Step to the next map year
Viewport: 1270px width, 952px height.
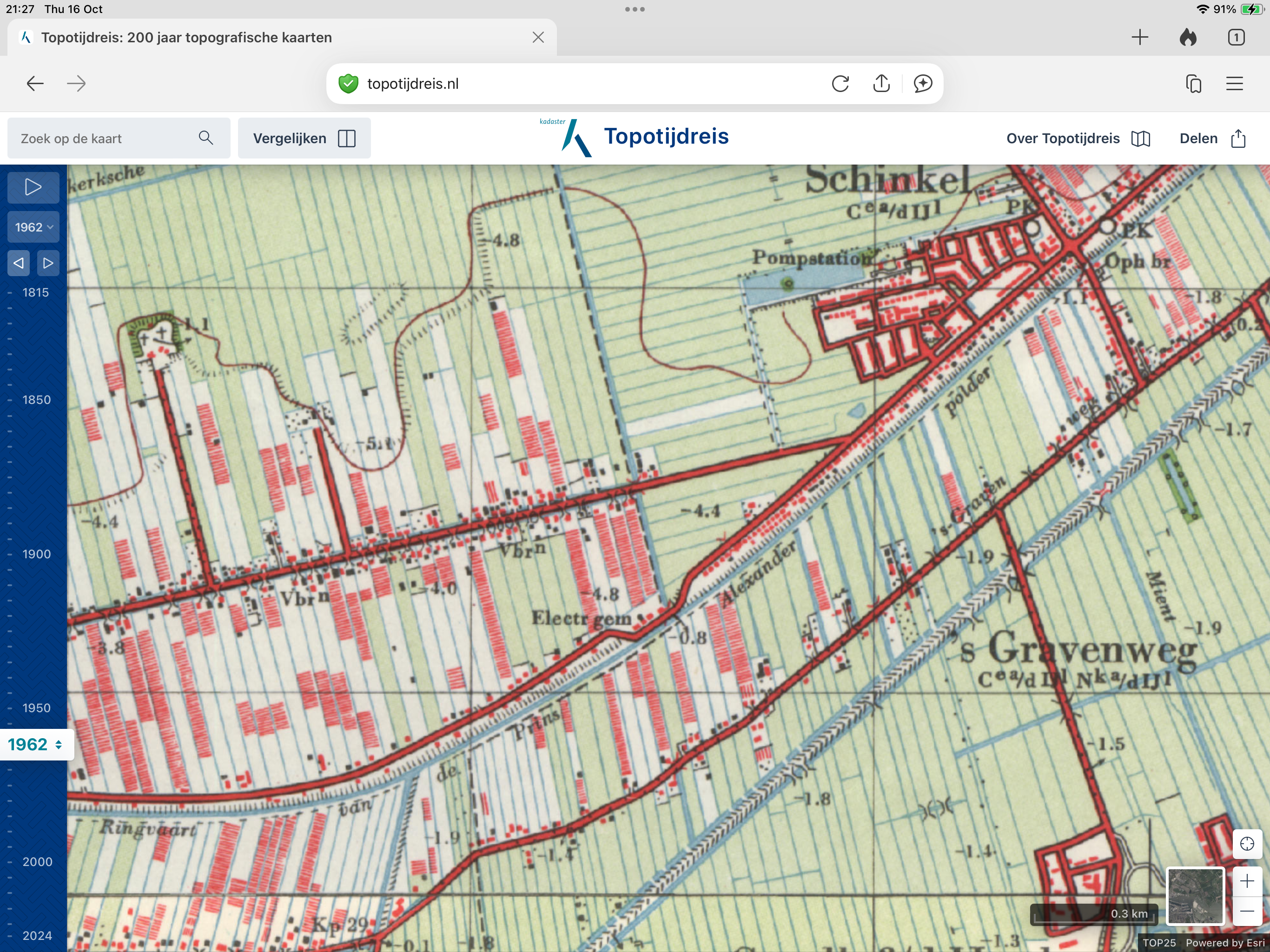[48, 263]
